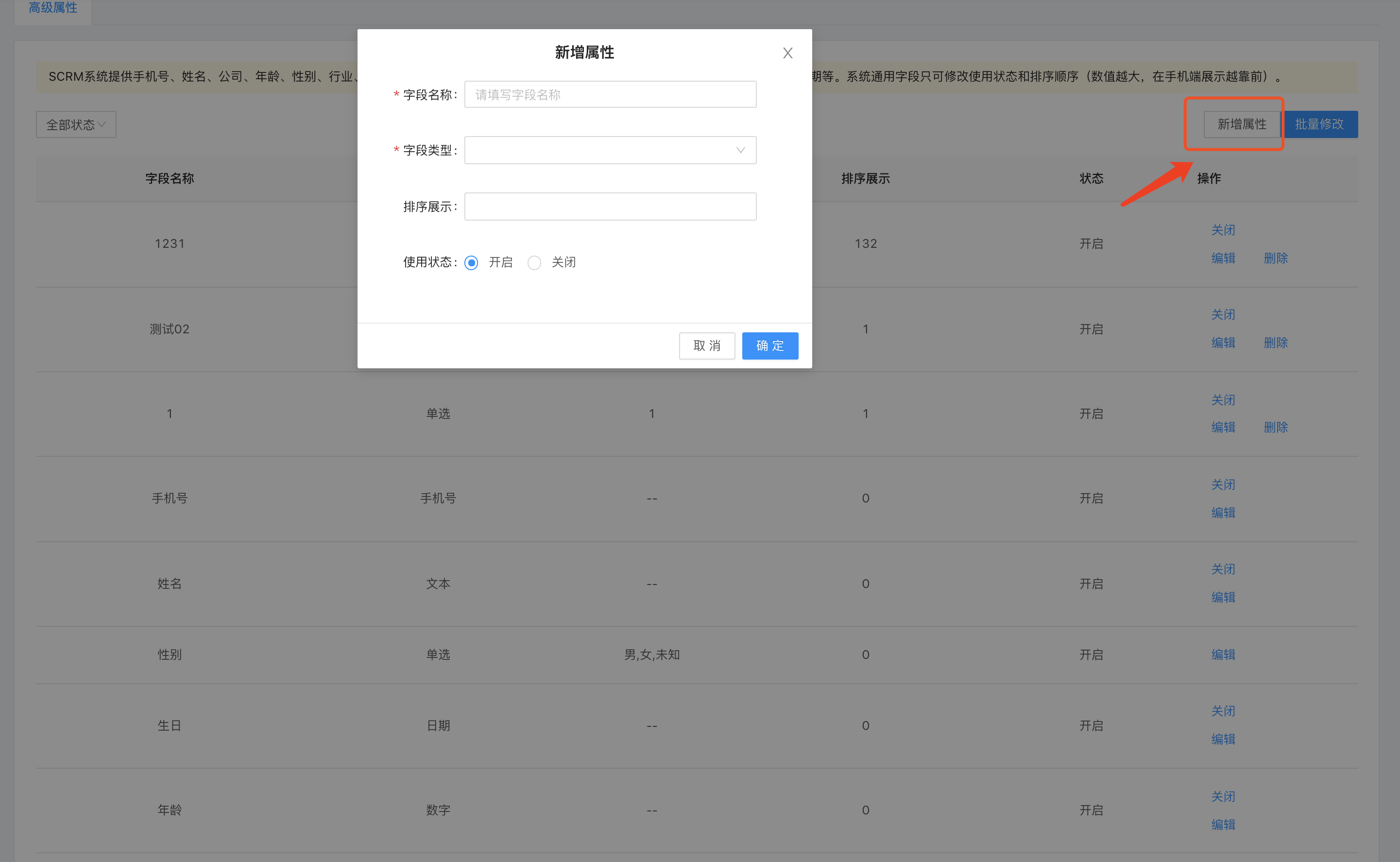Click 编辑 link for 性别 row
The image size is (1400, 862).
point(1223,655)
